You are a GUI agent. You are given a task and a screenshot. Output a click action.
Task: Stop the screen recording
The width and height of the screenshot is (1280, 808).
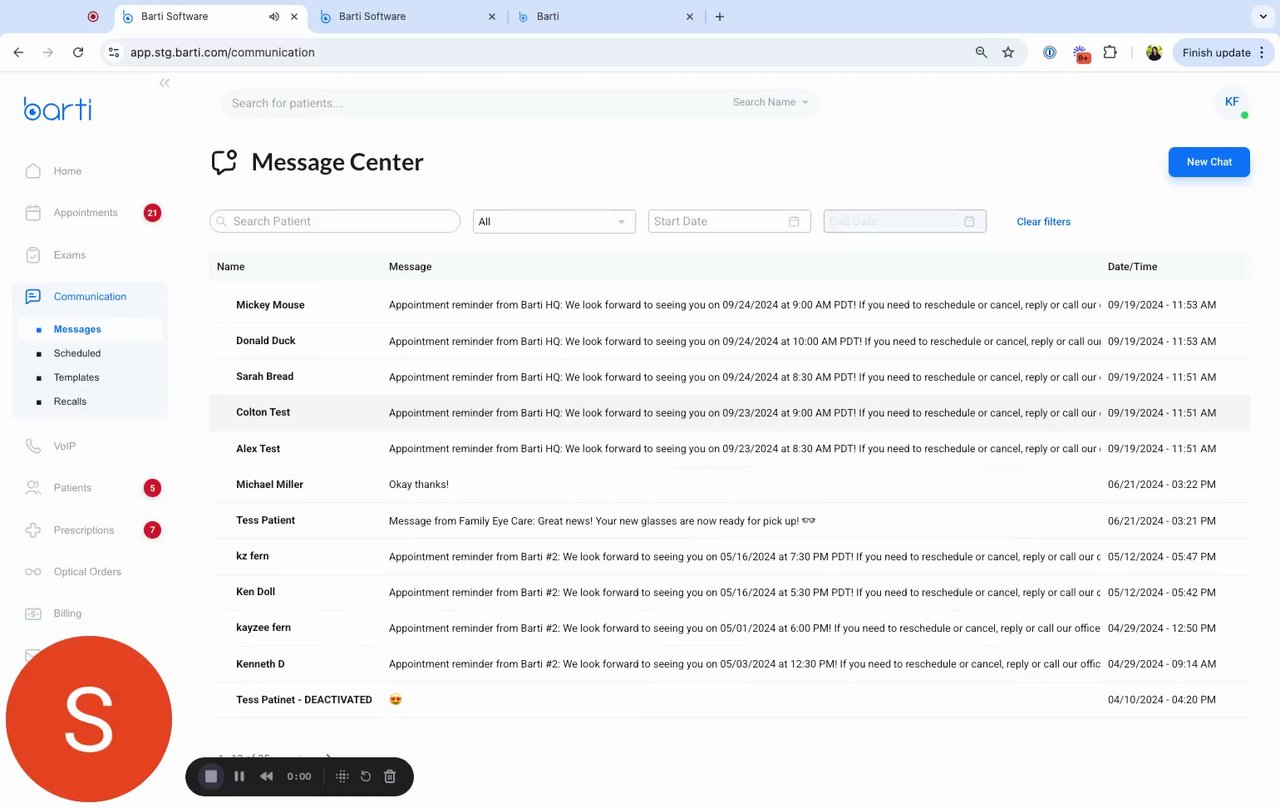[x=211, y=776]
